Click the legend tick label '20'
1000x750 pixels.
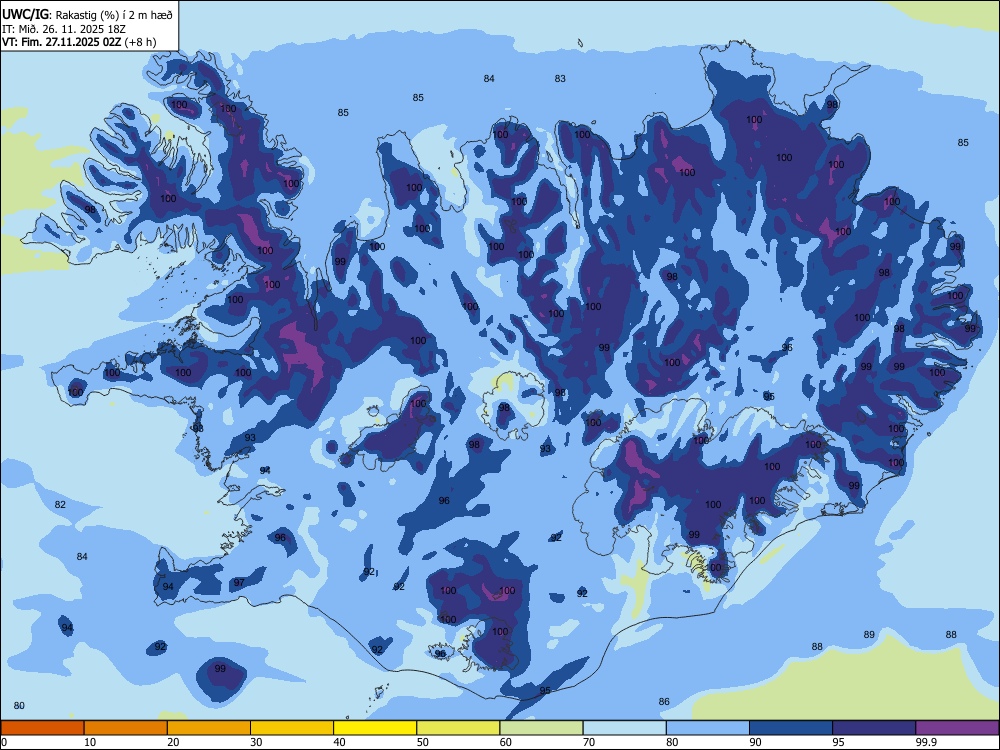pos(173,742)
